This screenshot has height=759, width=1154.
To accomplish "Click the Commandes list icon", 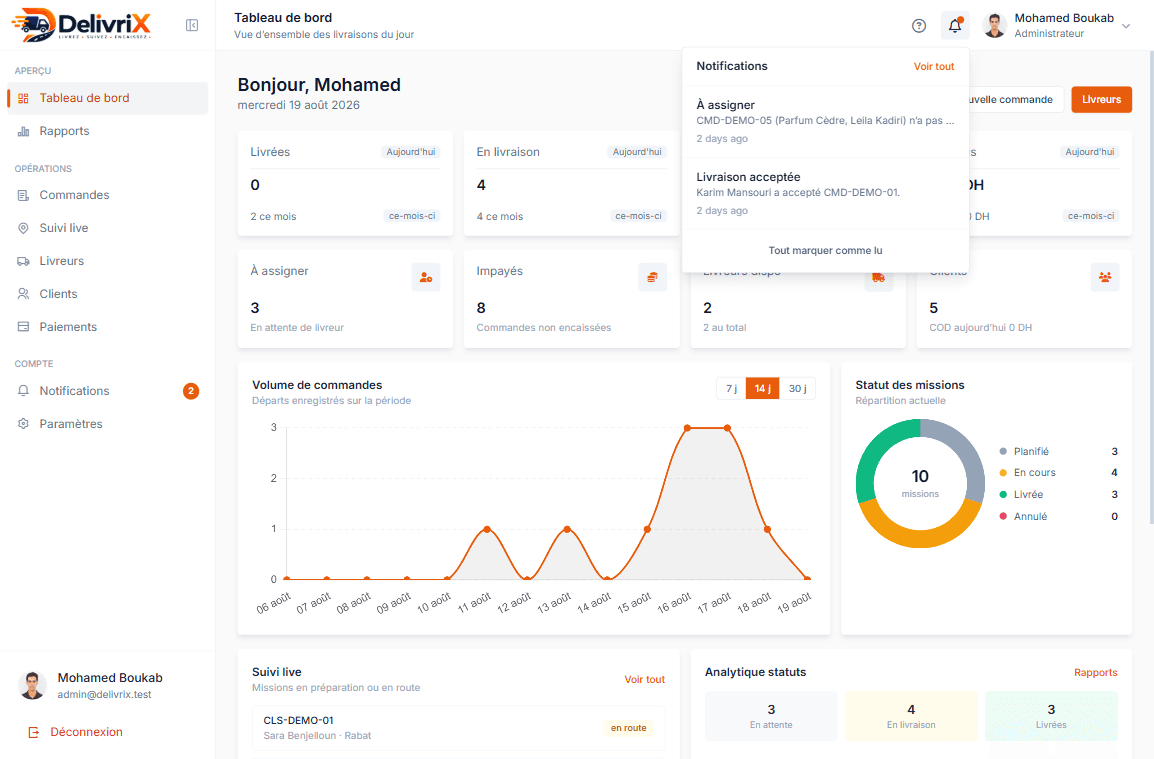I will tap(24, 195).
